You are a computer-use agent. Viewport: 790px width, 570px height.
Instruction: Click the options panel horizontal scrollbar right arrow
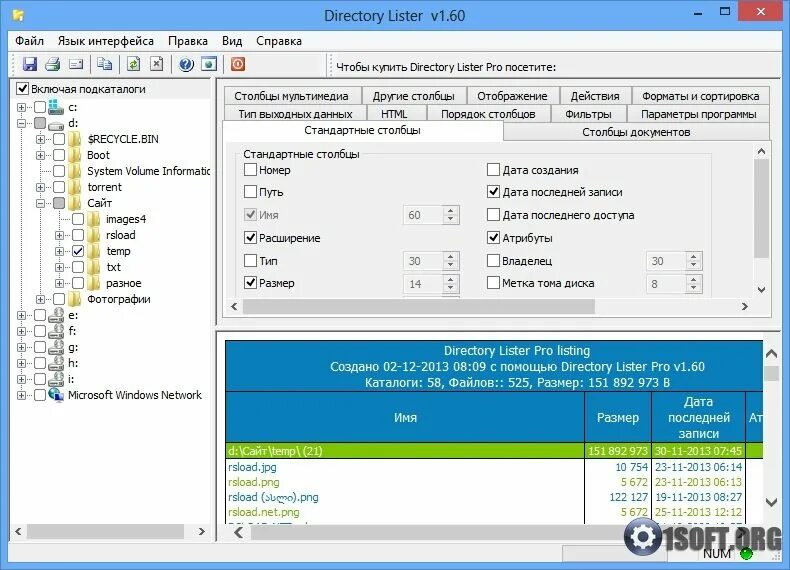tap(745, 306)
